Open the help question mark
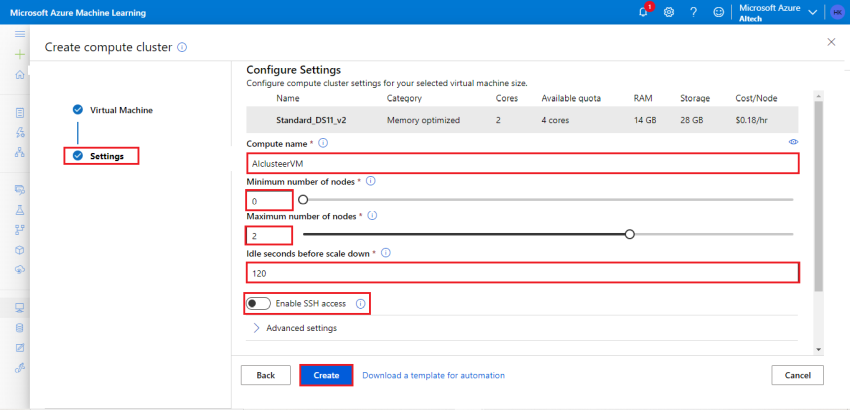 click(x=693, y=12)
